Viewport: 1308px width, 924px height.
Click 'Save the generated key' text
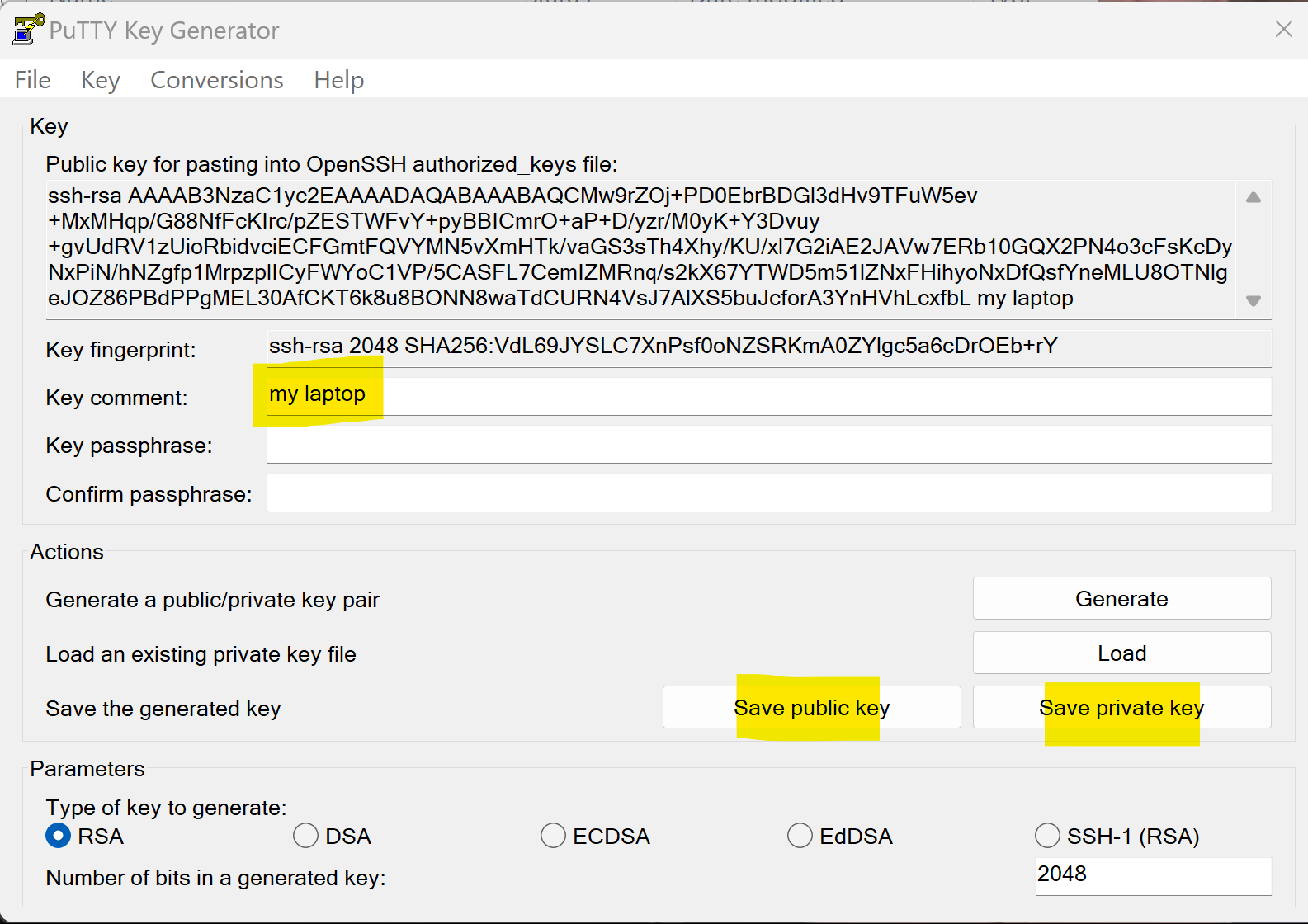coord(163,709)
